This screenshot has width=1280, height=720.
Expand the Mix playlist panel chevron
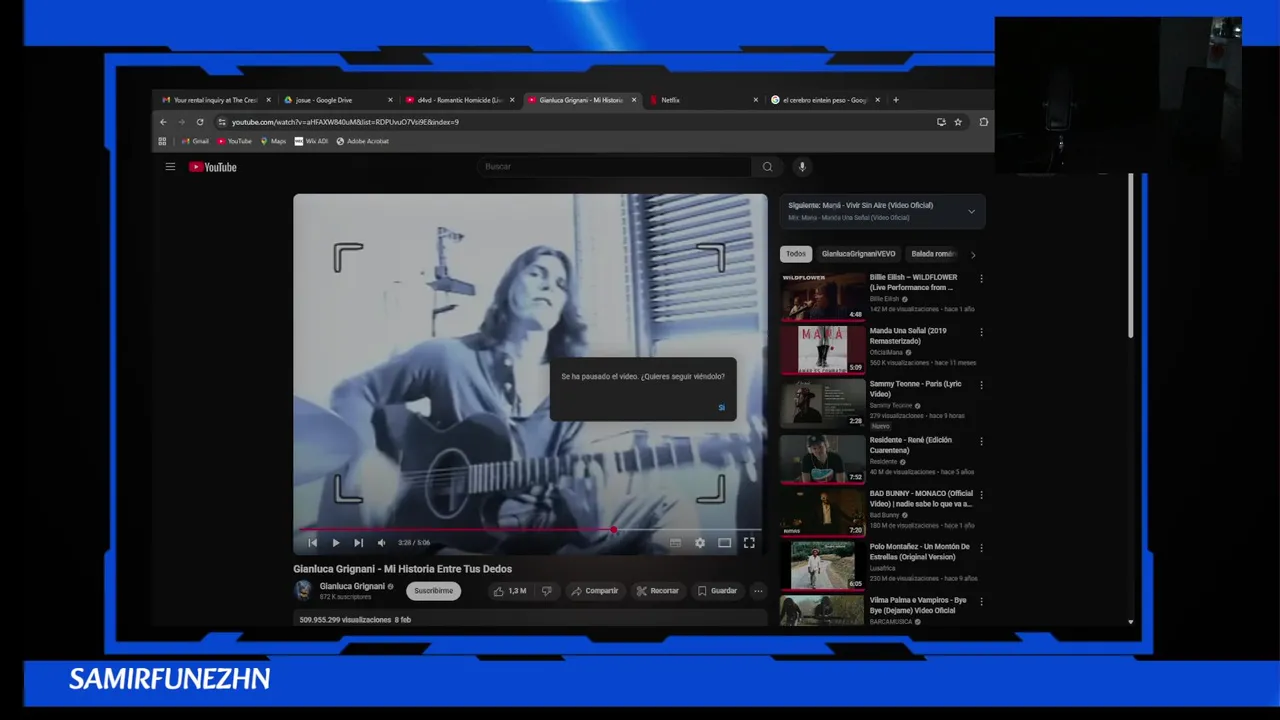pyautogui.click(x=971, y=211)
